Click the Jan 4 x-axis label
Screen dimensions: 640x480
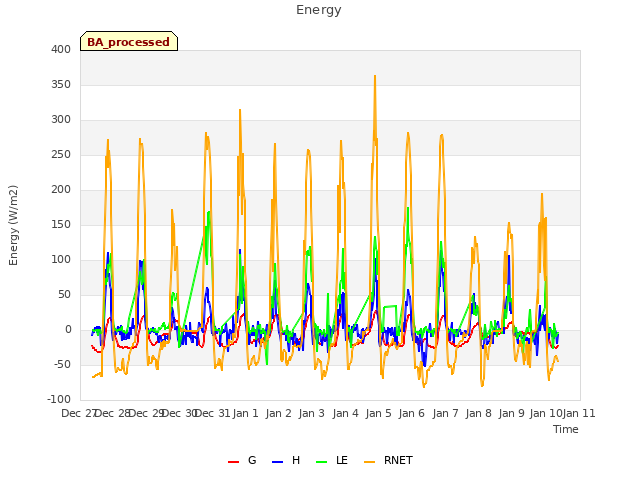[x=346, y=414]
